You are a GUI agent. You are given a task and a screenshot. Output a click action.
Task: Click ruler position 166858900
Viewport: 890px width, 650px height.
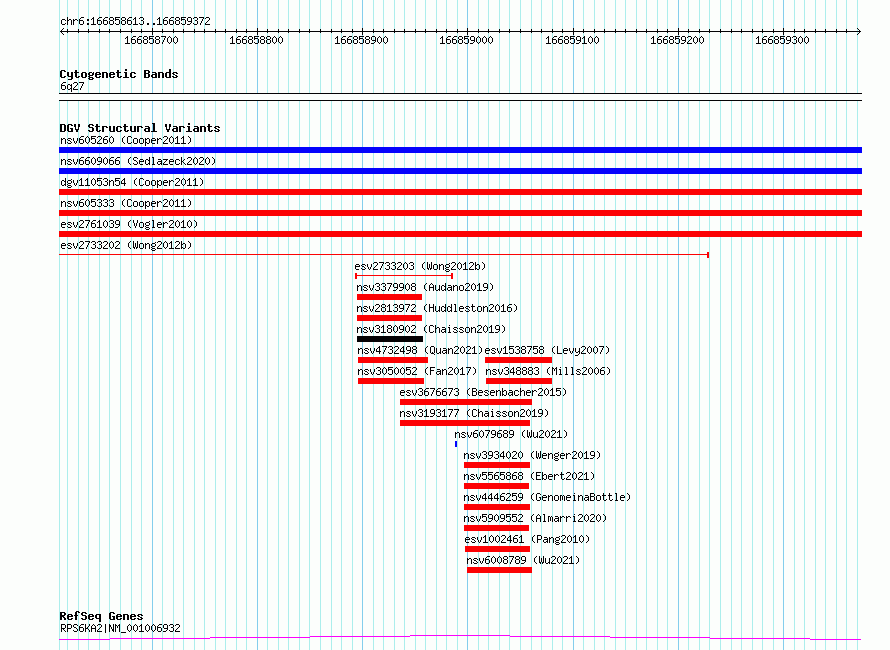click(362, 40)
